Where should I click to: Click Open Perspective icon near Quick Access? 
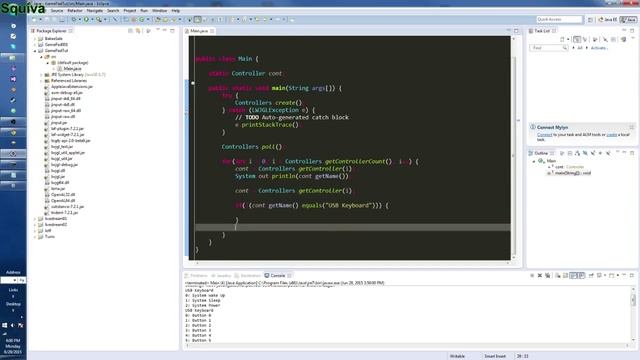coord(590,19)
